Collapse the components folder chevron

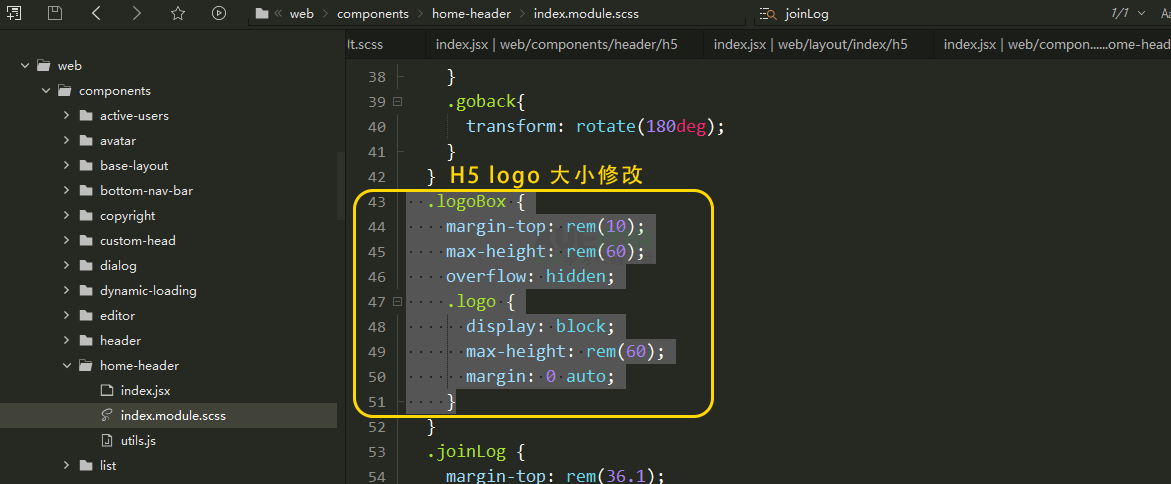tap(46, 91)
